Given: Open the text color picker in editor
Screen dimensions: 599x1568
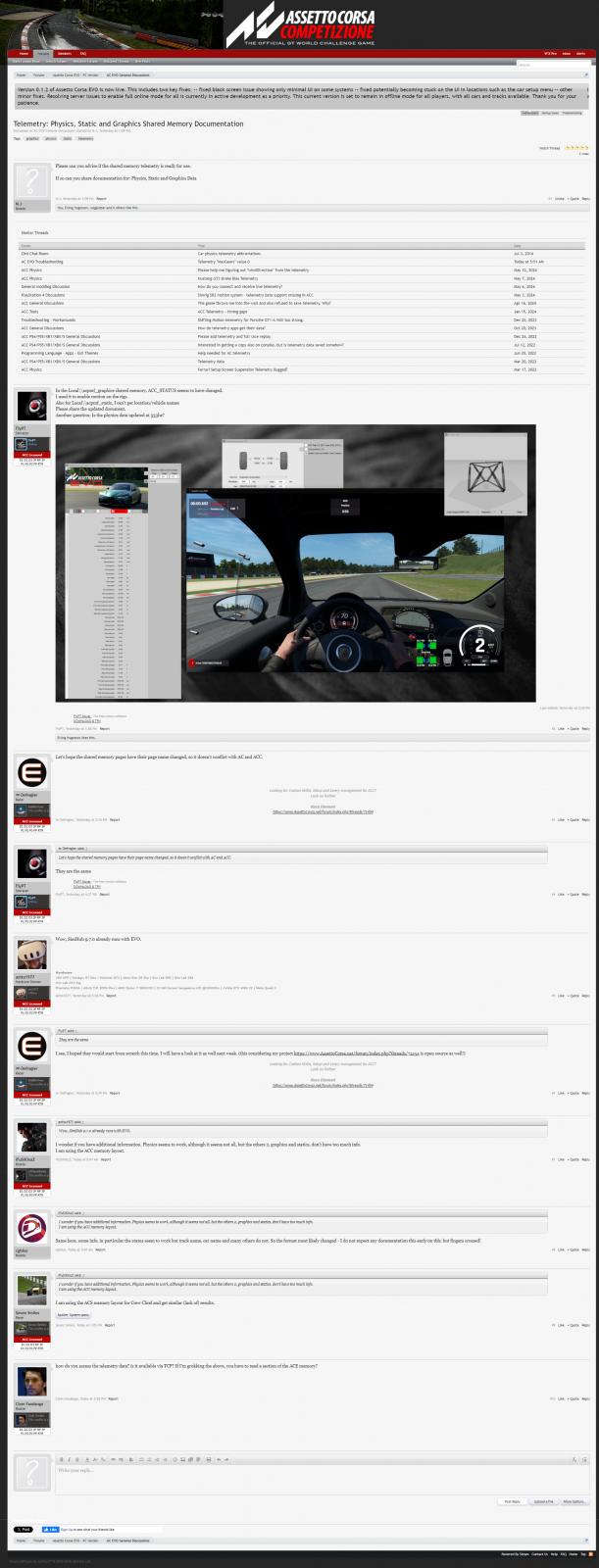Looking at the screenshot, I should tap(86, 1459).
